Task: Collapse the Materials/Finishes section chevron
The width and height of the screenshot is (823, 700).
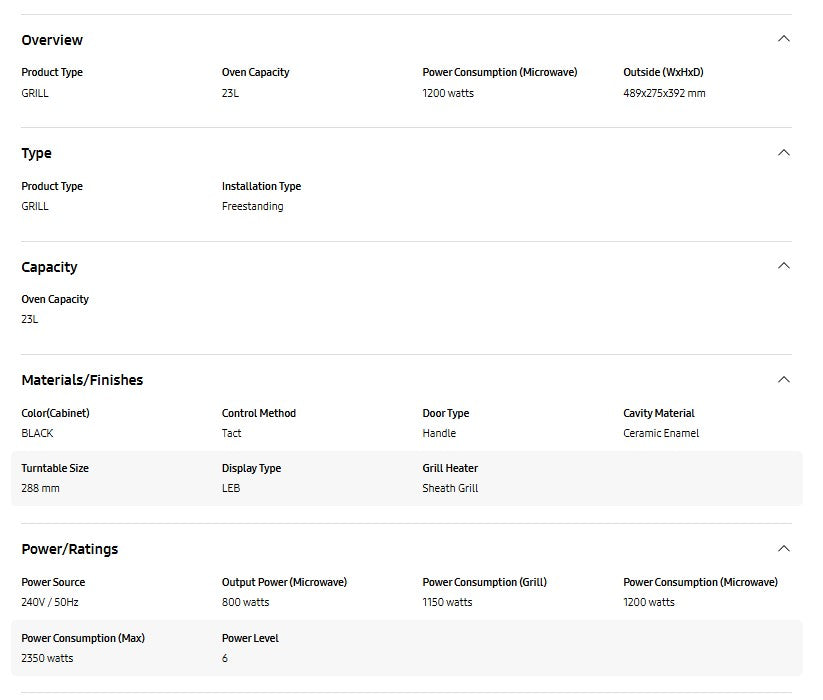Action: point(783,380)
